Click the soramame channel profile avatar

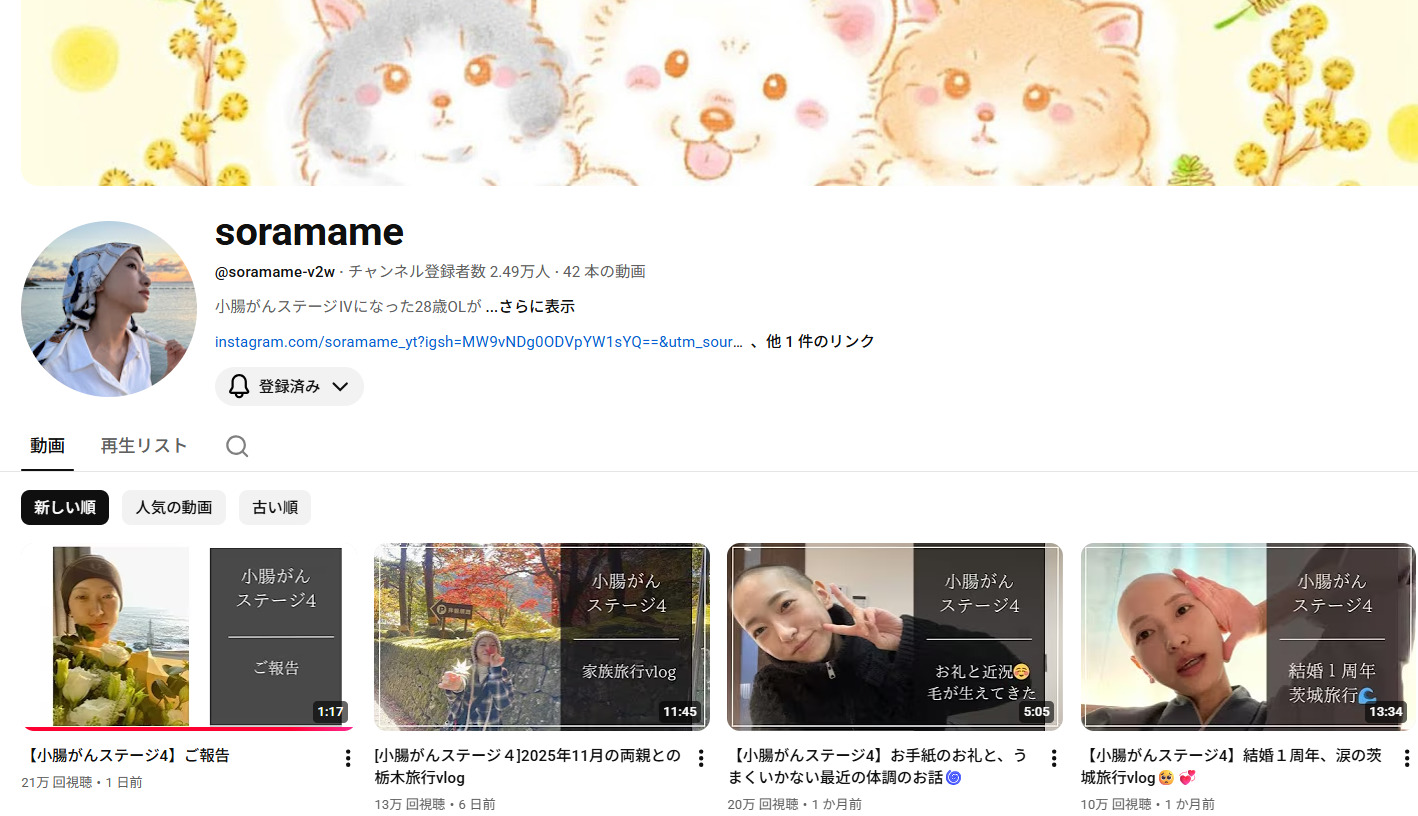click(x=109, y=309)
